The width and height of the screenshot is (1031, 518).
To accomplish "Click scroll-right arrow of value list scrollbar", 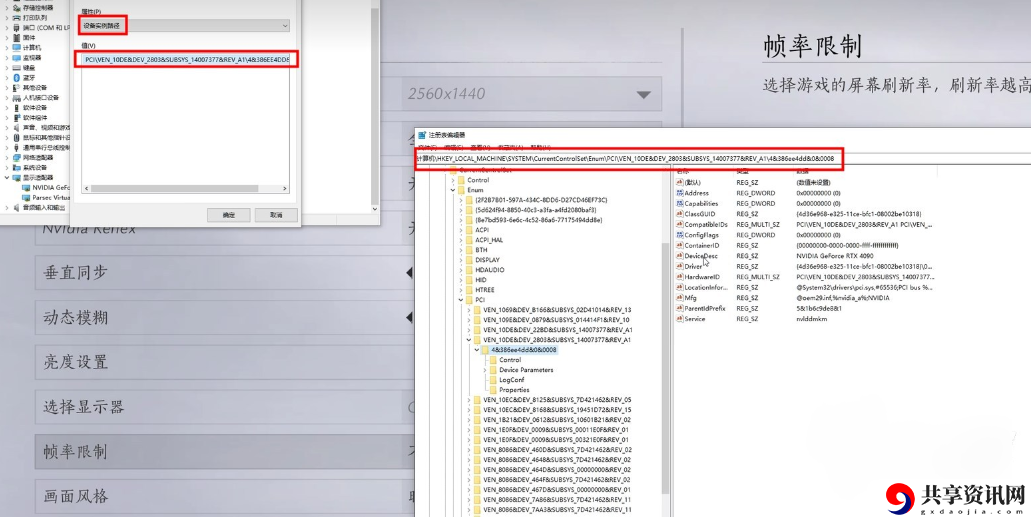I will 285,189.
